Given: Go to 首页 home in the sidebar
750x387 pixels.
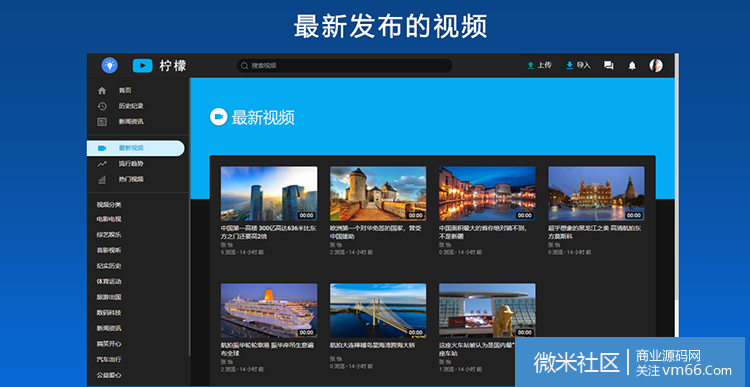Looking at the screenshot, I should click(136, 90).
